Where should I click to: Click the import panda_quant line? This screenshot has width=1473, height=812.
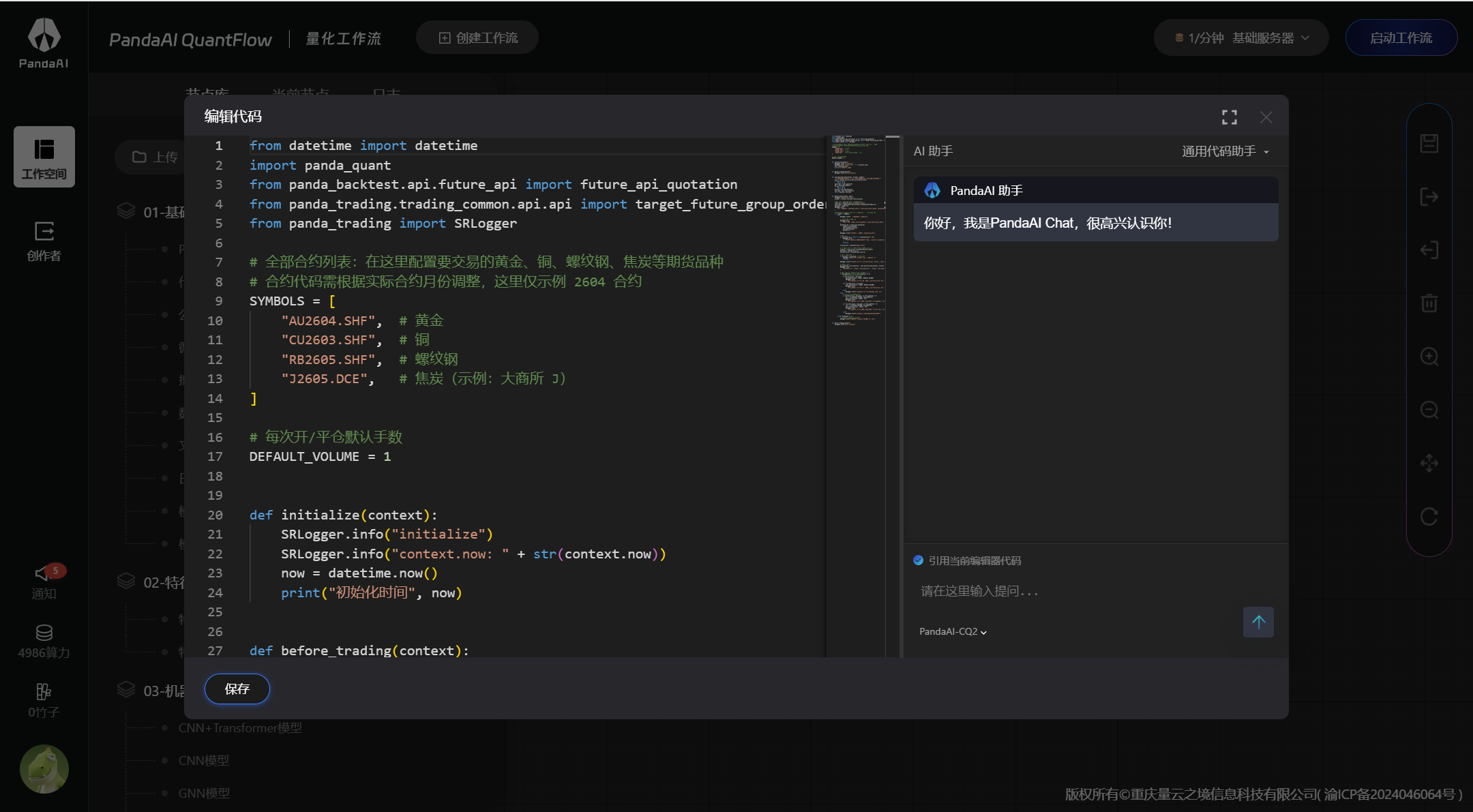321,165
